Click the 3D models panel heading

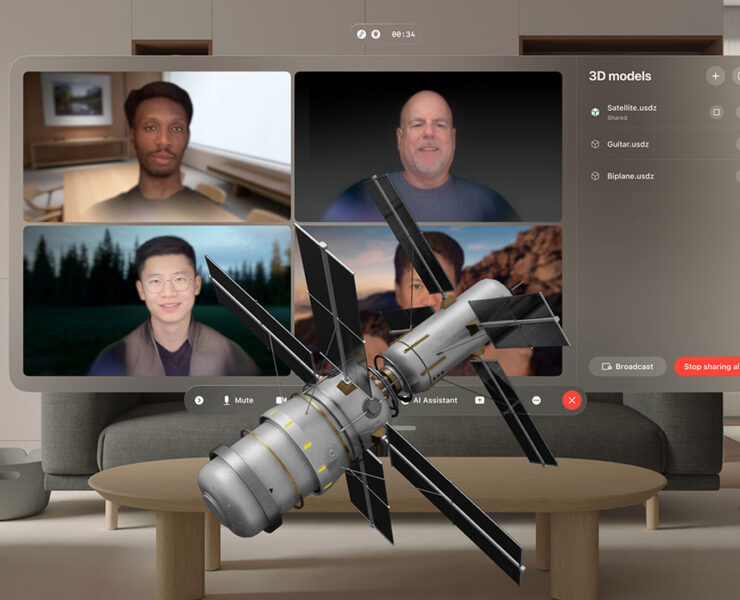pos(620,76)
